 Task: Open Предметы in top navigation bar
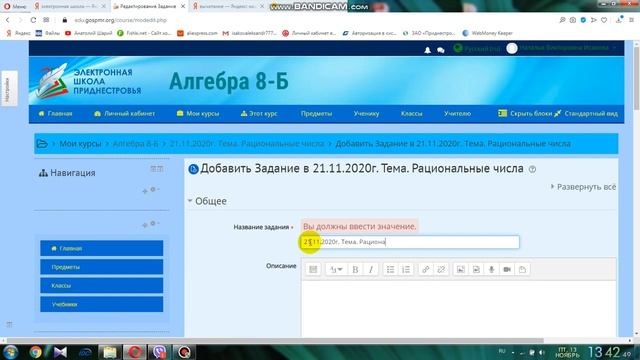pyautogui.click(x=316, y=113)
